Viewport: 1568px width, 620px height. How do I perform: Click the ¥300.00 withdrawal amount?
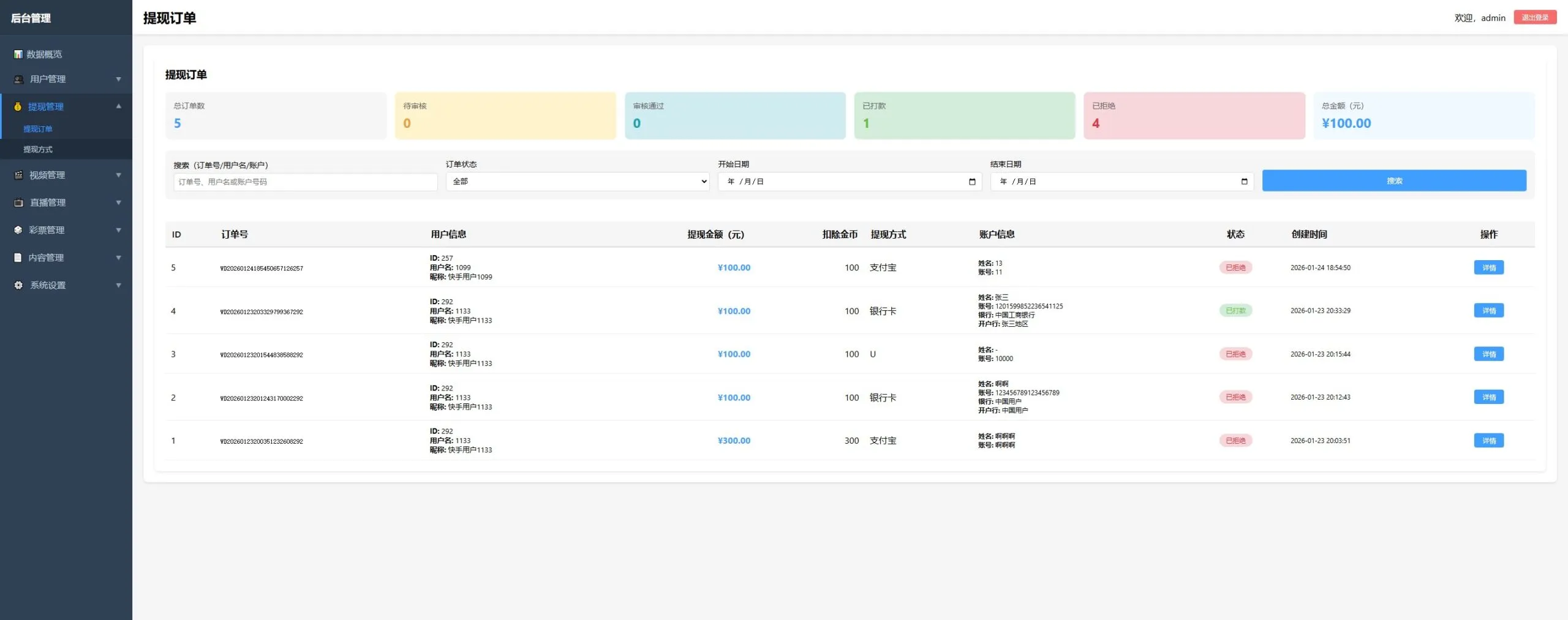(734, 441)
